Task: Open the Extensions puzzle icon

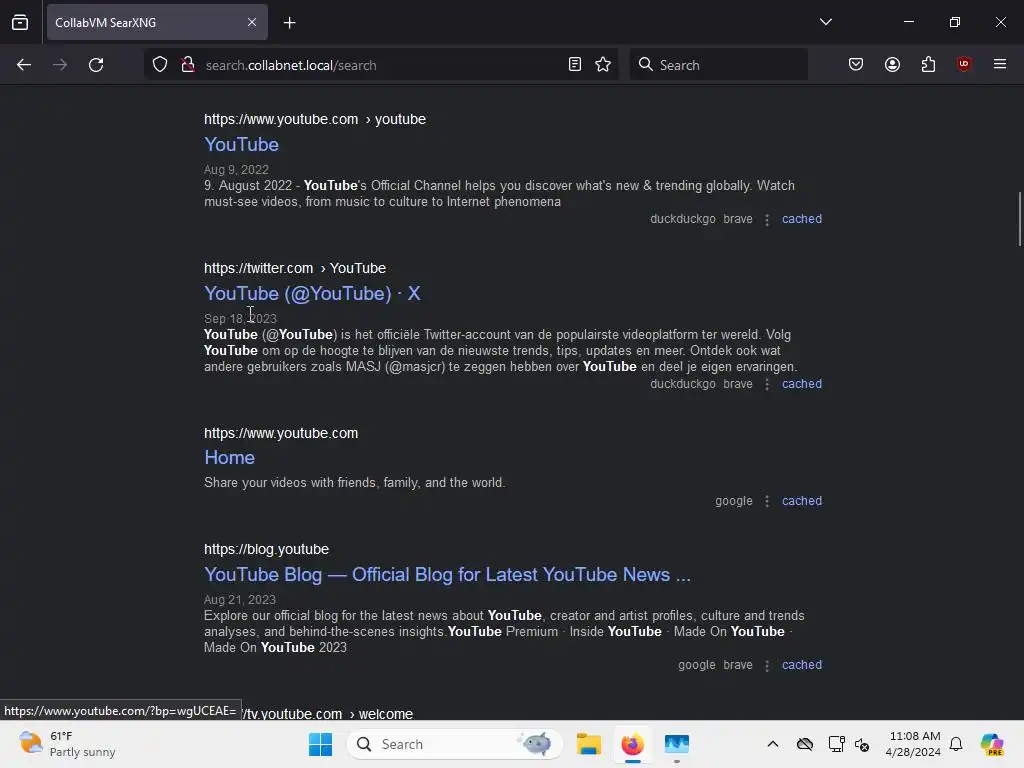Action: 928,65
